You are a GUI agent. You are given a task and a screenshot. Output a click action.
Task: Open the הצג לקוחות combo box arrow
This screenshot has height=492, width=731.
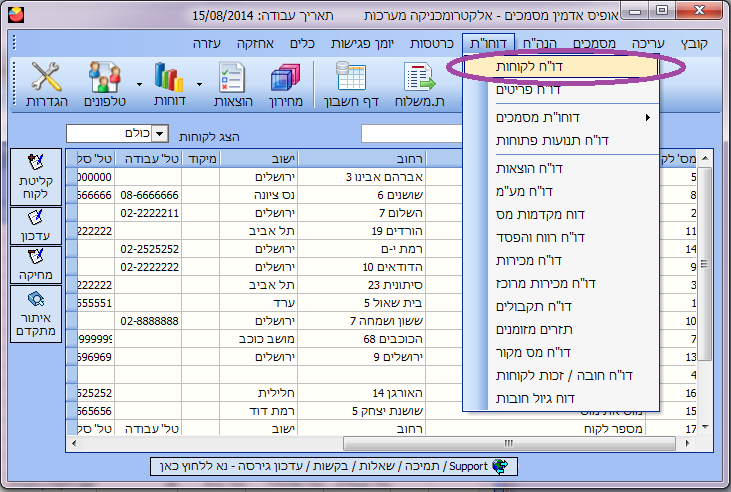coord(160,134)
